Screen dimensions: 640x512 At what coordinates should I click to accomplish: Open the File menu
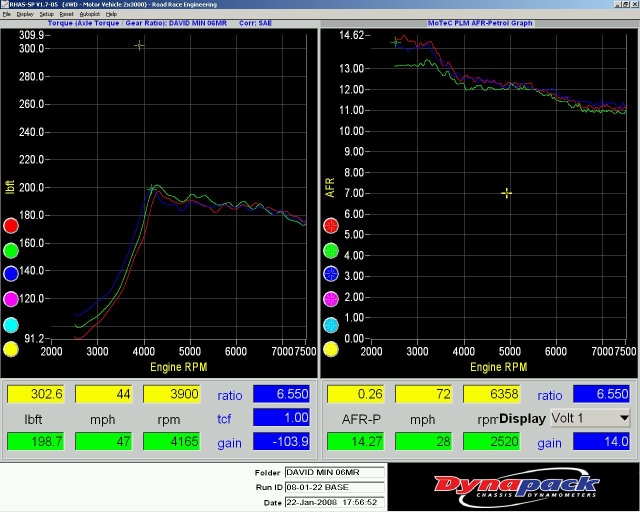click(x=7, y=15)
